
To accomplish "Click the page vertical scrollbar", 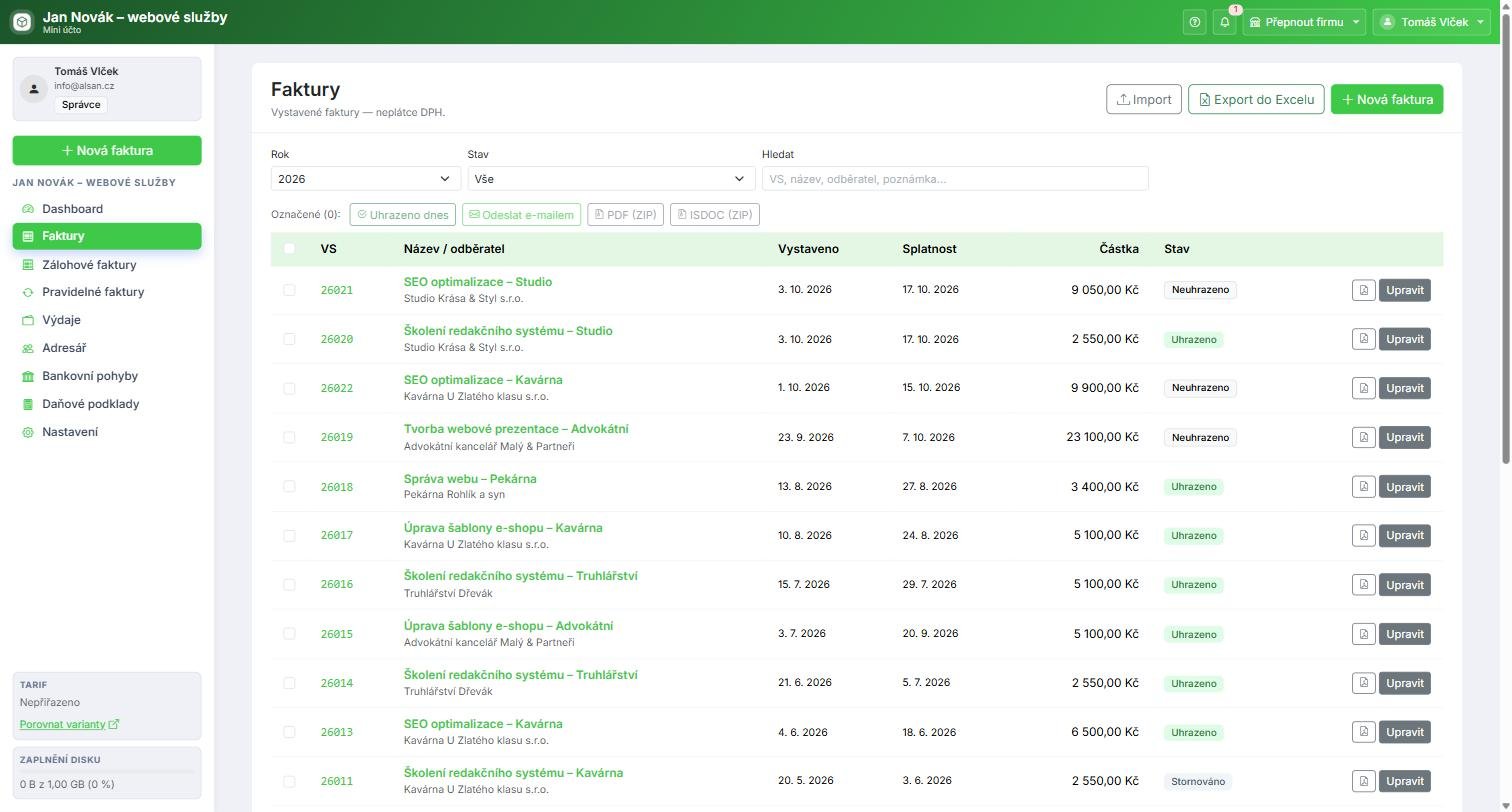I will coord(1506,240).
